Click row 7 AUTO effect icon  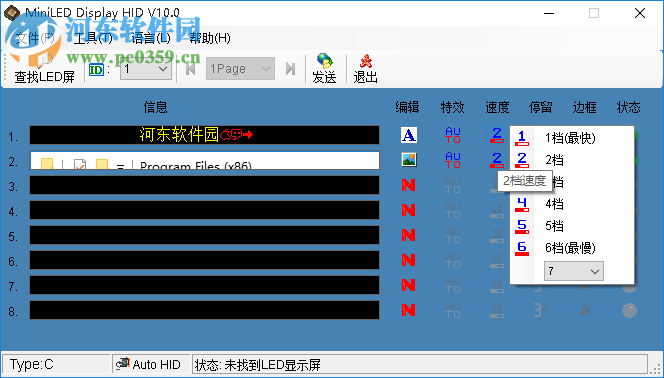[x=453, y=285]
